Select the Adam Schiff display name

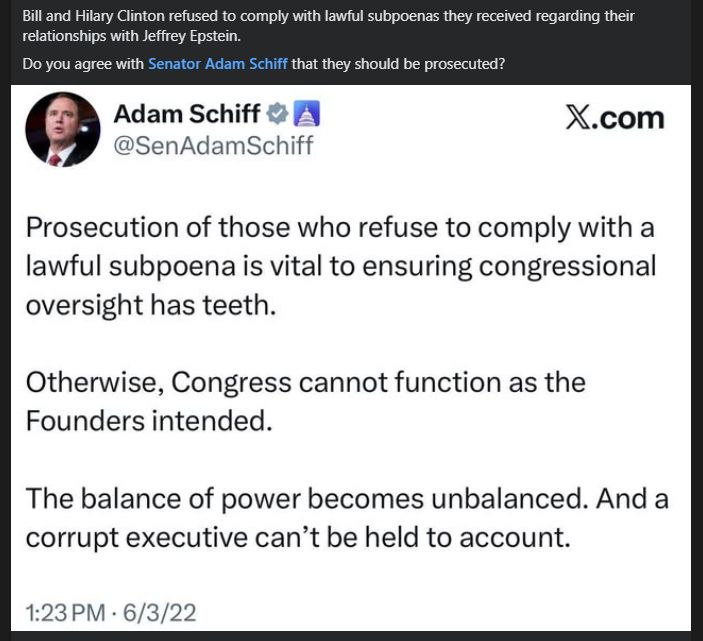187,114
